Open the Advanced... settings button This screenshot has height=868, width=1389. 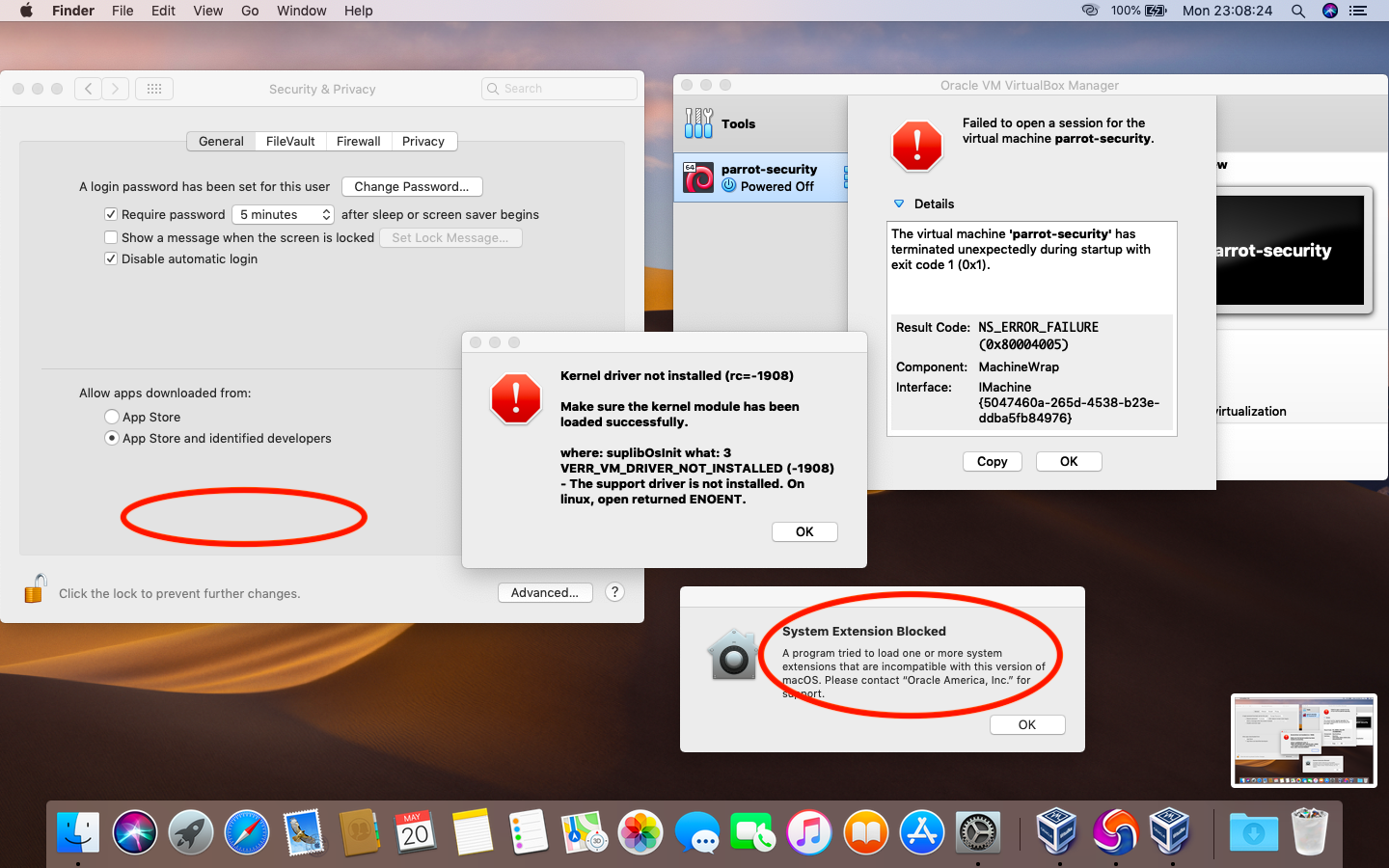pyautogui.click(x=545, y=592)
